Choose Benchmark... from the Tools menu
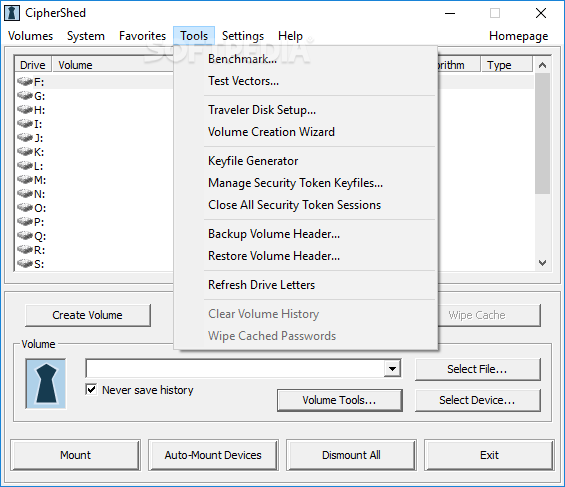This screenshot has width=565, height=487. tap(306, 59)
